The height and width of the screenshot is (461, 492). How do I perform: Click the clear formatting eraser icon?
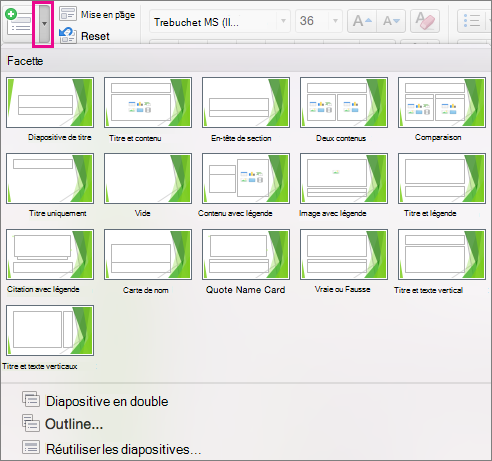click(425, 21)
